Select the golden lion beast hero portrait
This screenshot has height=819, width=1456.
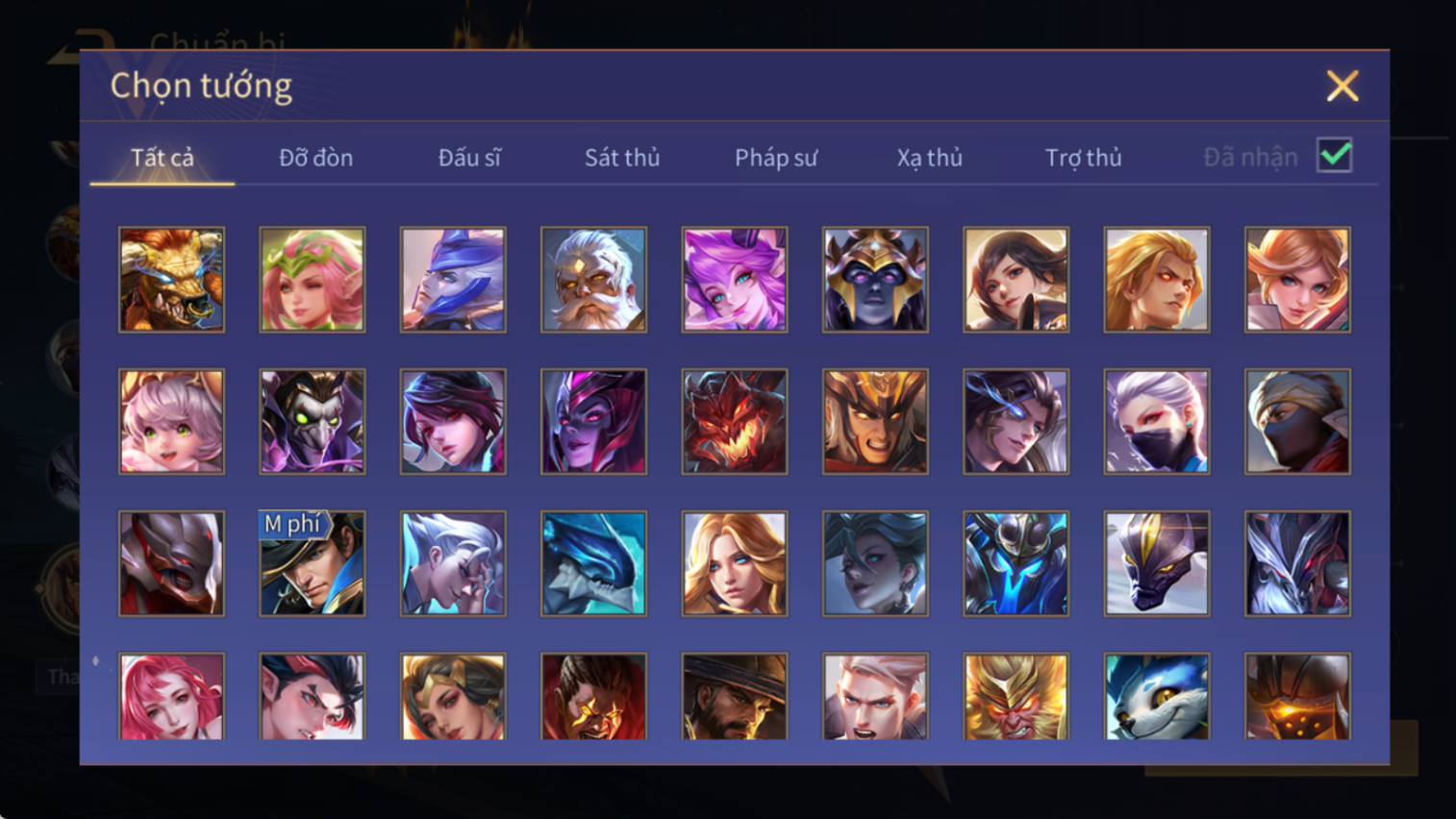(x=171, y=280)
